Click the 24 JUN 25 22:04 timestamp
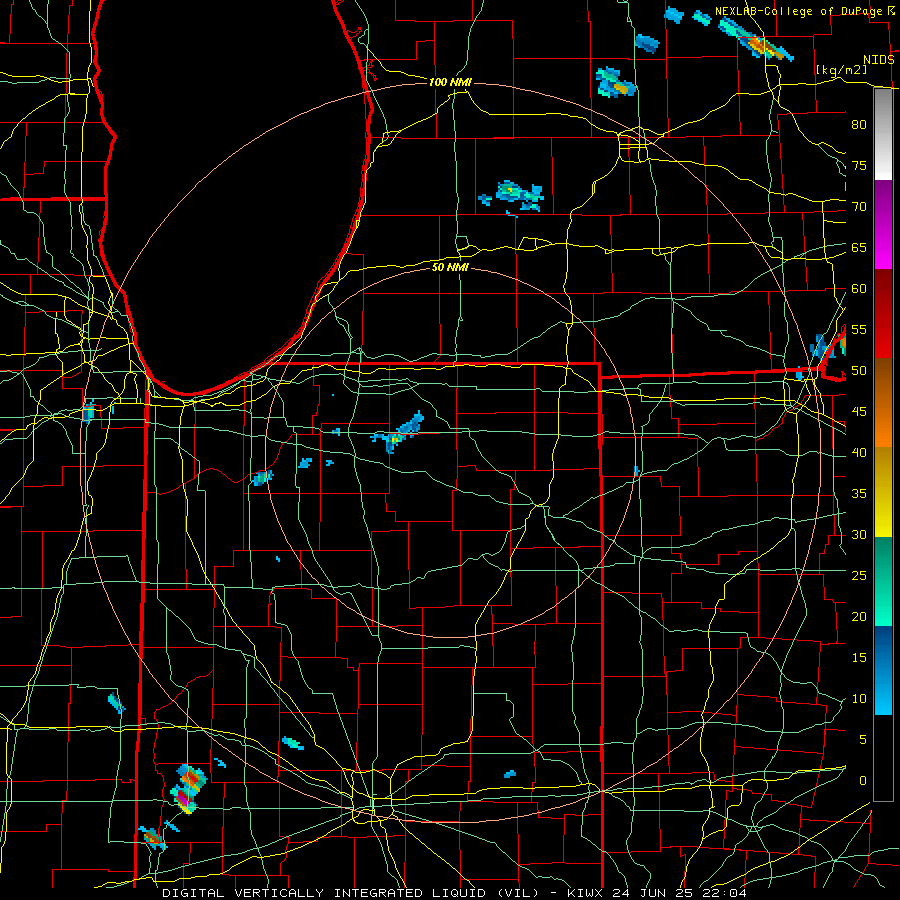This screenshot has height=900, width=900. pos(680,893)
